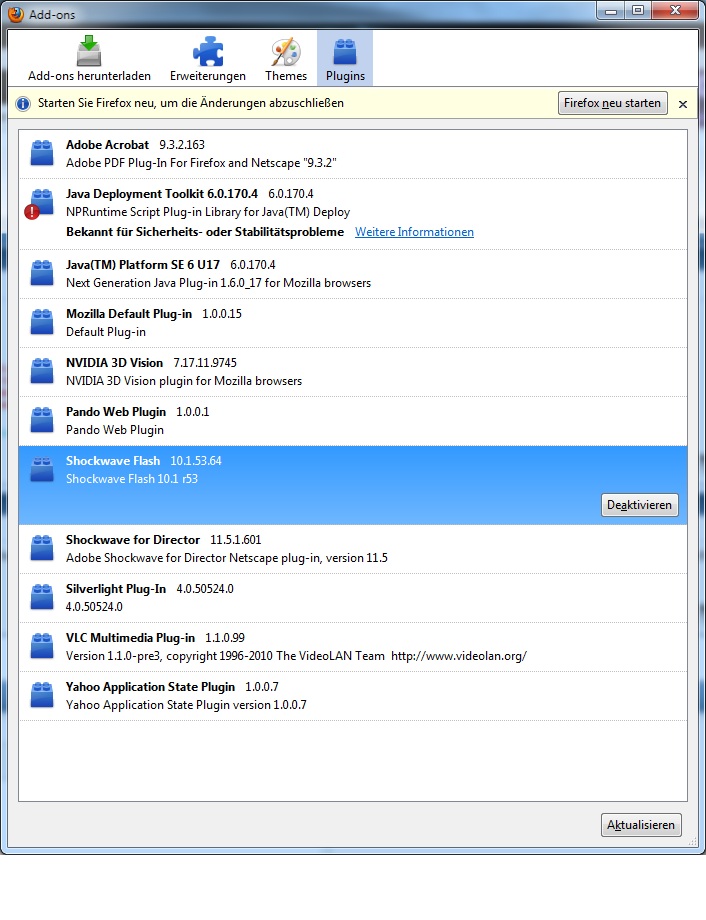Click the Aktualisieren button
The height and width of the screenshot is (920, 706).
641,825
